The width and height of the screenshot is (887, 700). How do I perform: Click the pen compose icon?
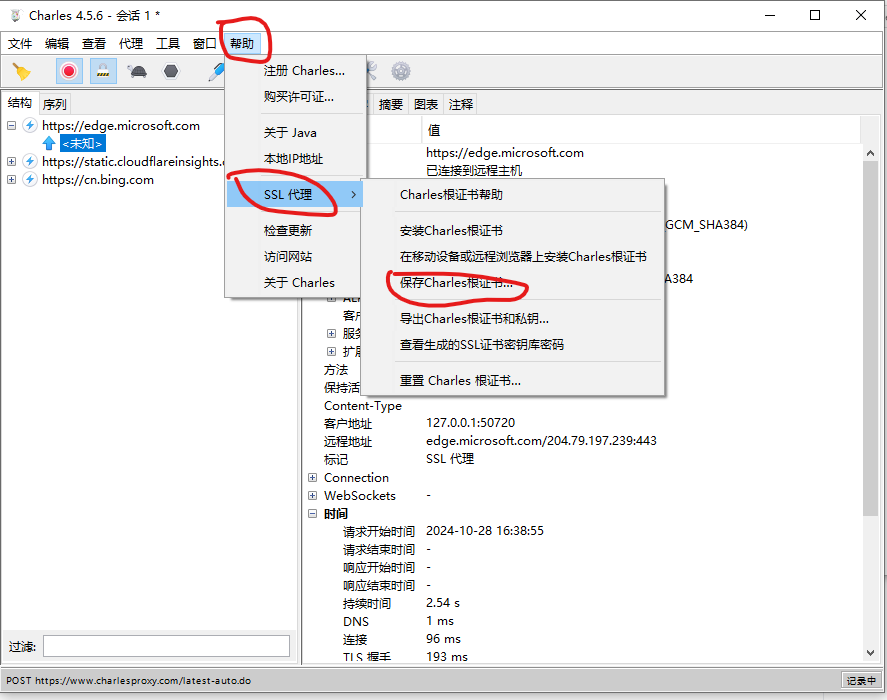[x=215, y=71]
